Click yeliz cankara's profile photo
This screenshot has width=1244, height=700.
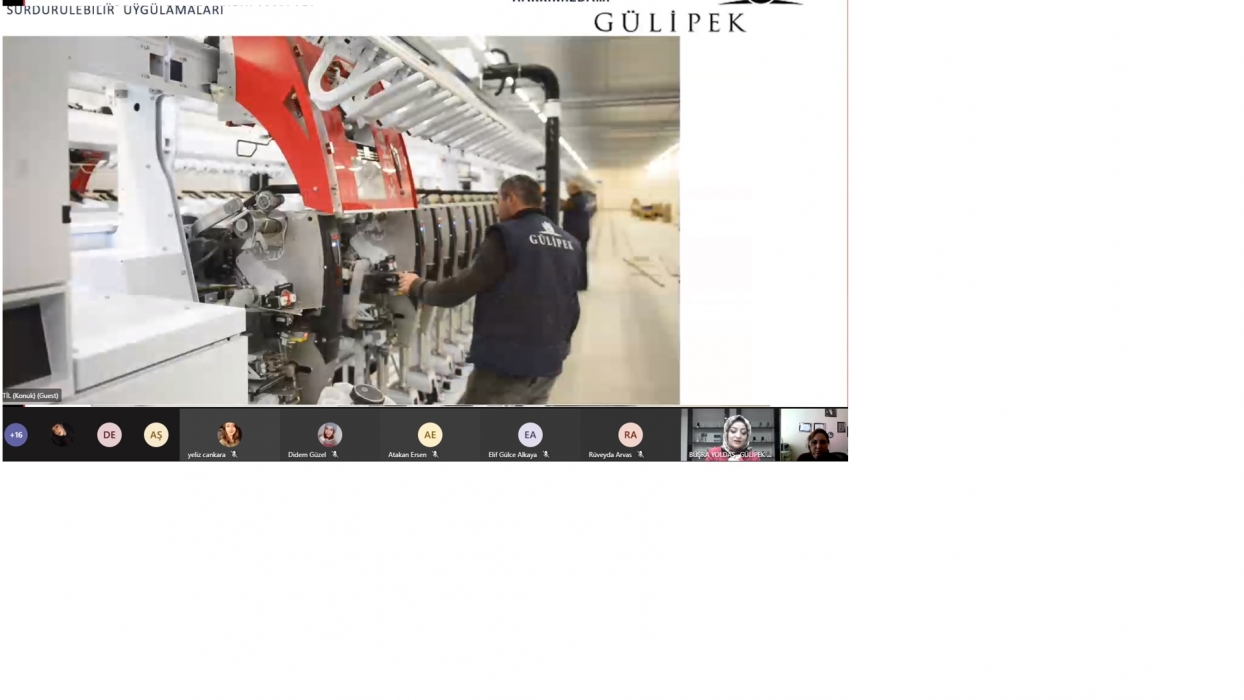pyautogui.click(x=229, y=434)
